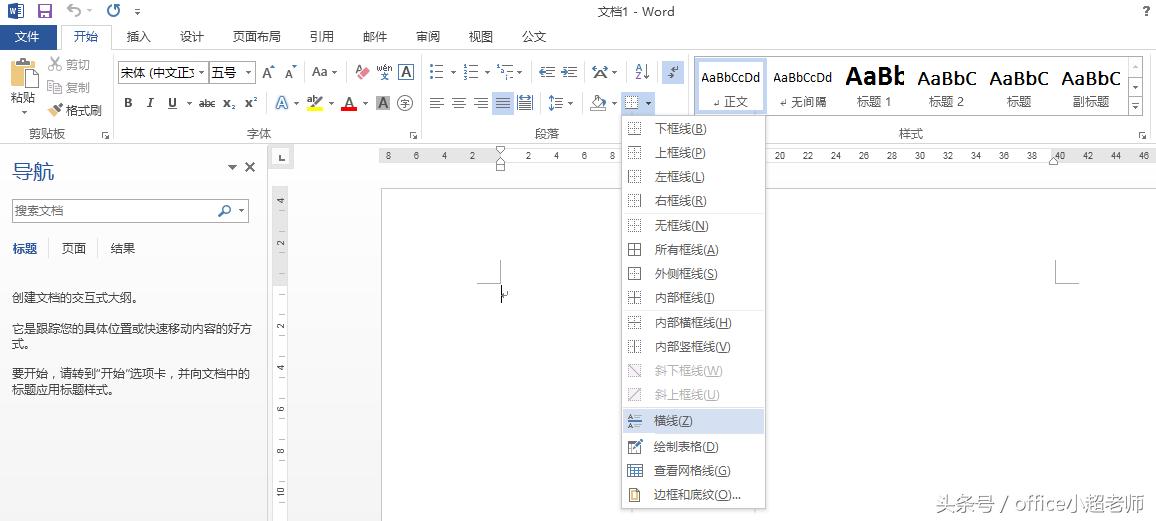Click the hanging indent marker on ruler
Viewport: 1156px width, 521px height.
pyautogui.click(x=501, y=161)
